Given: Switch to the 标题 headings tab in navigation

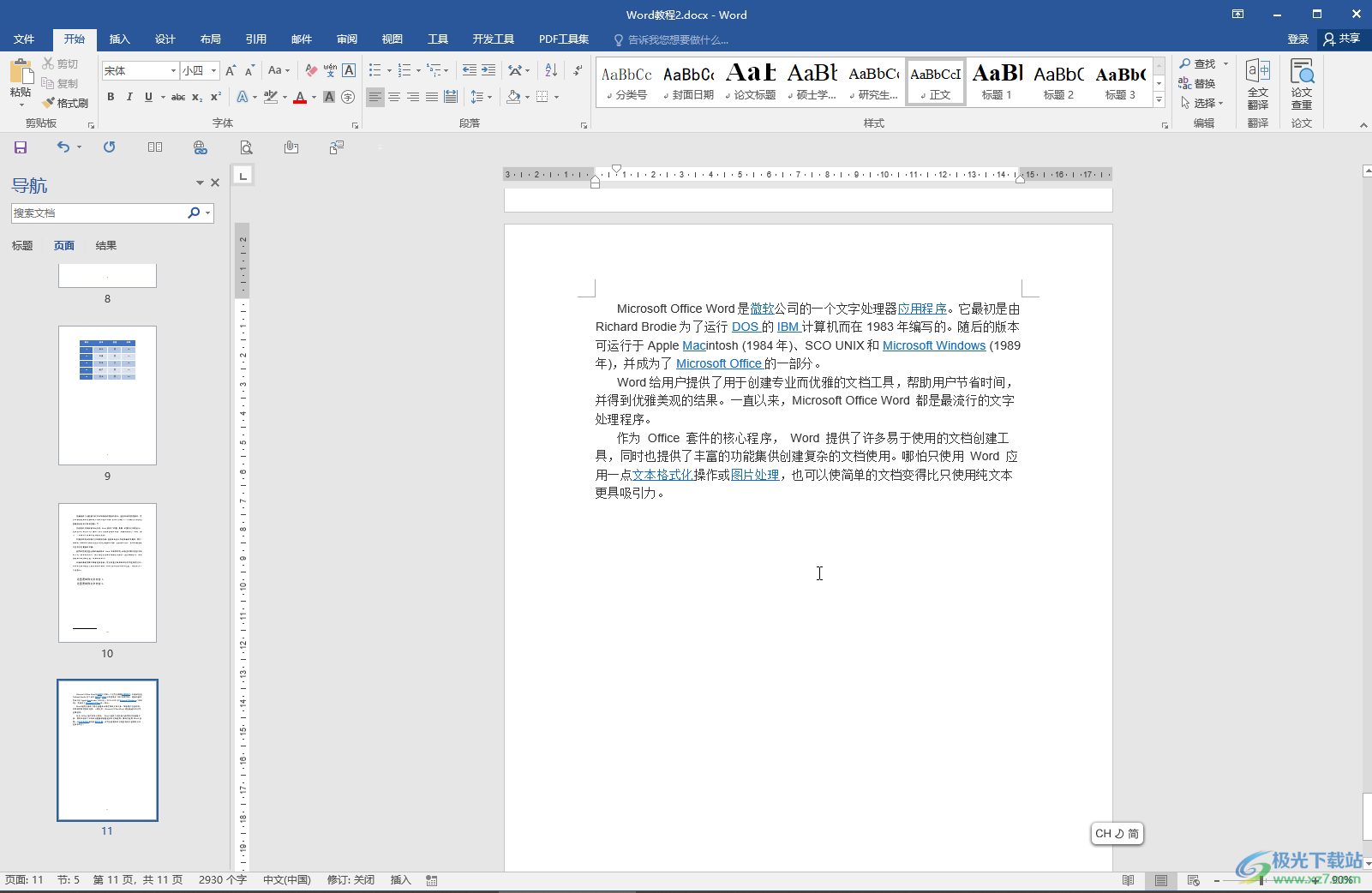Looking at the screenshot, I should [x=22, y=246].
